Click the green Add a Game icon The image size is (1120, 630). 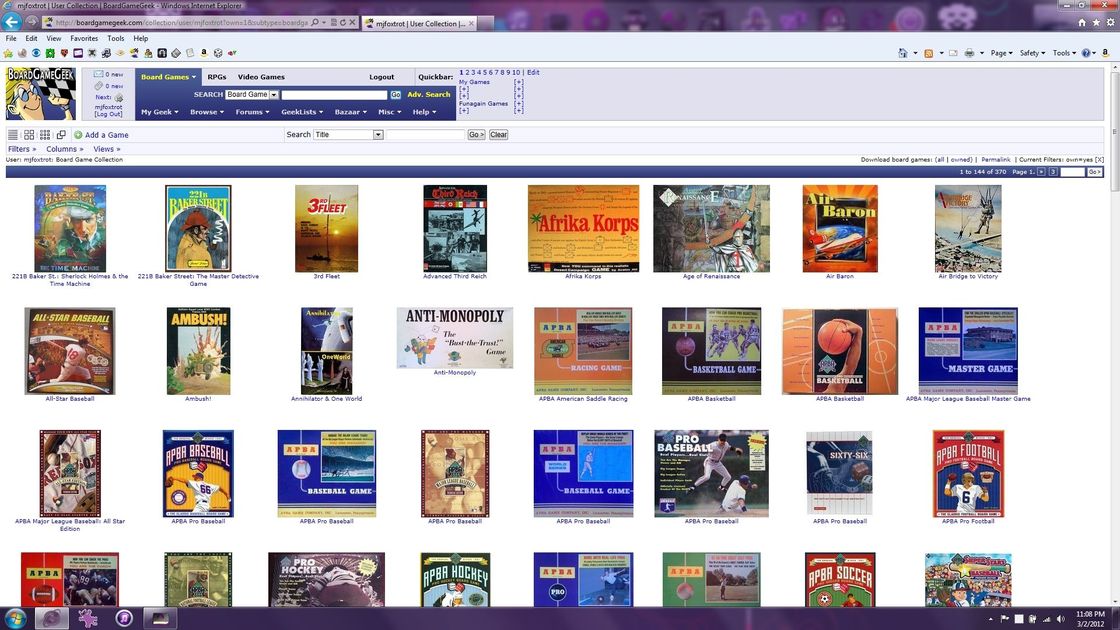78,135
